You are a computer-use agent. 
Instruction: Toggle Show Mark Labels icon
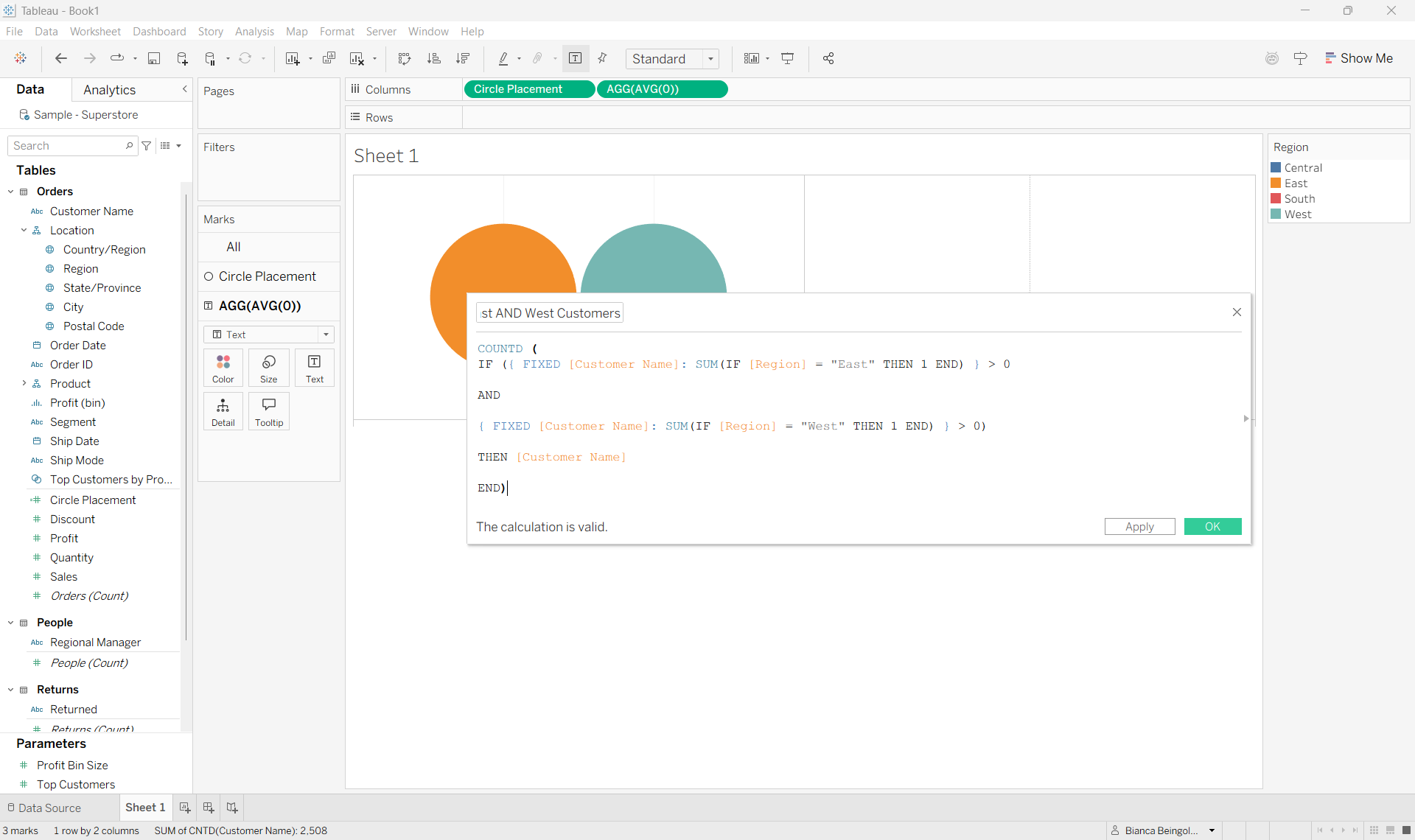coord(576,58)
